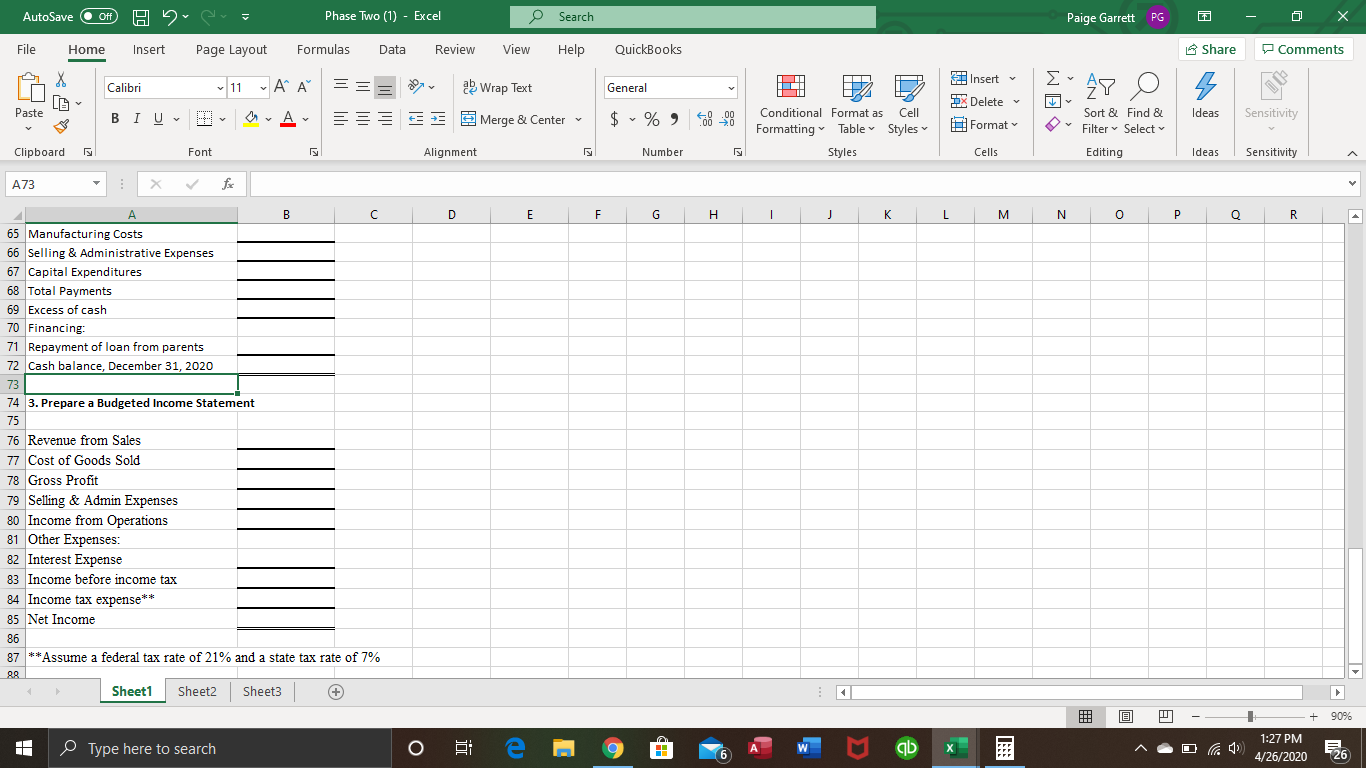This screenshot has height=768, width=1366.
Task: Click the Decrease Indent icon
Action: pos(416,120)
